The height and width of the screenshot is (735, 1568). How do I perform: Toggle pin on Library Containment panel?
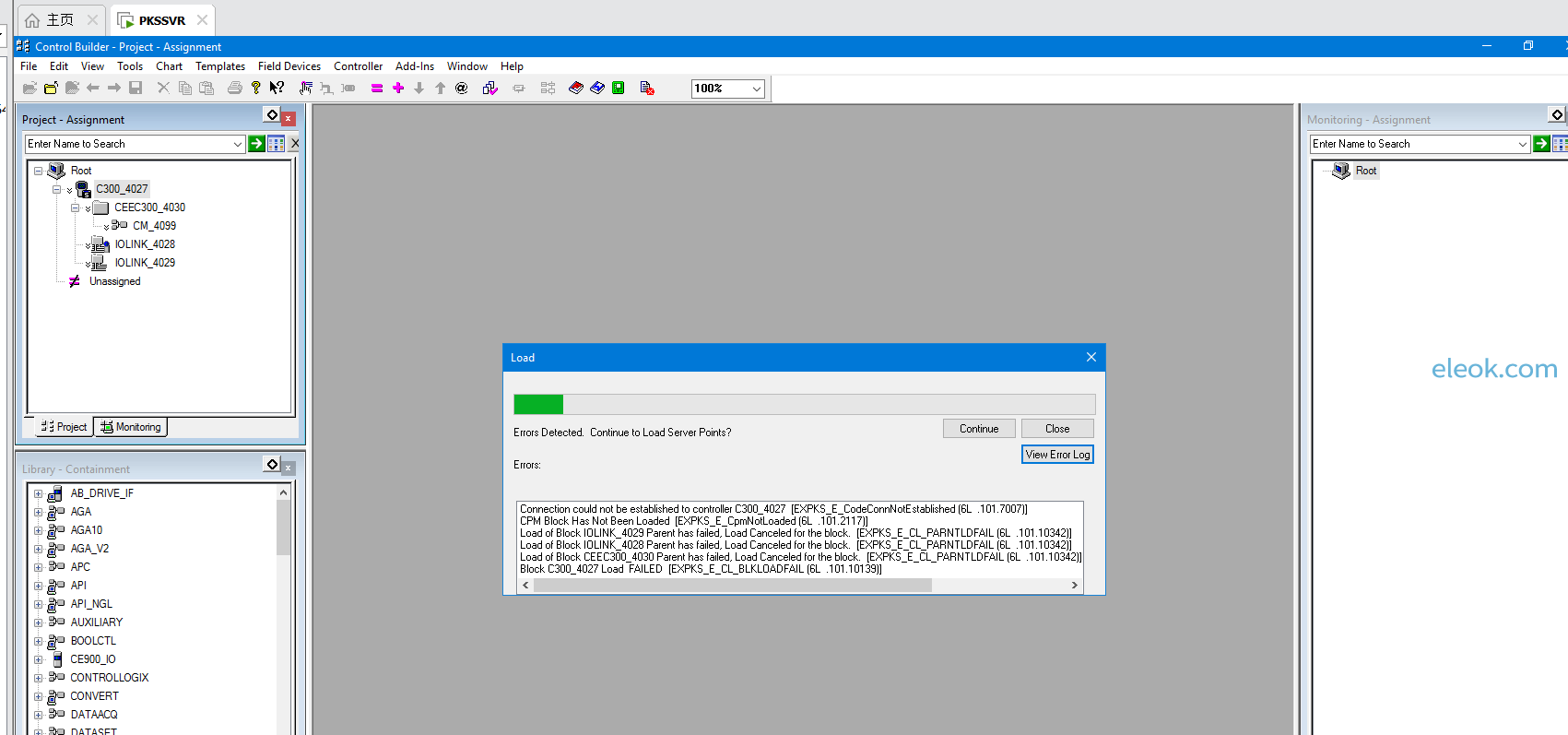(272, 464)
